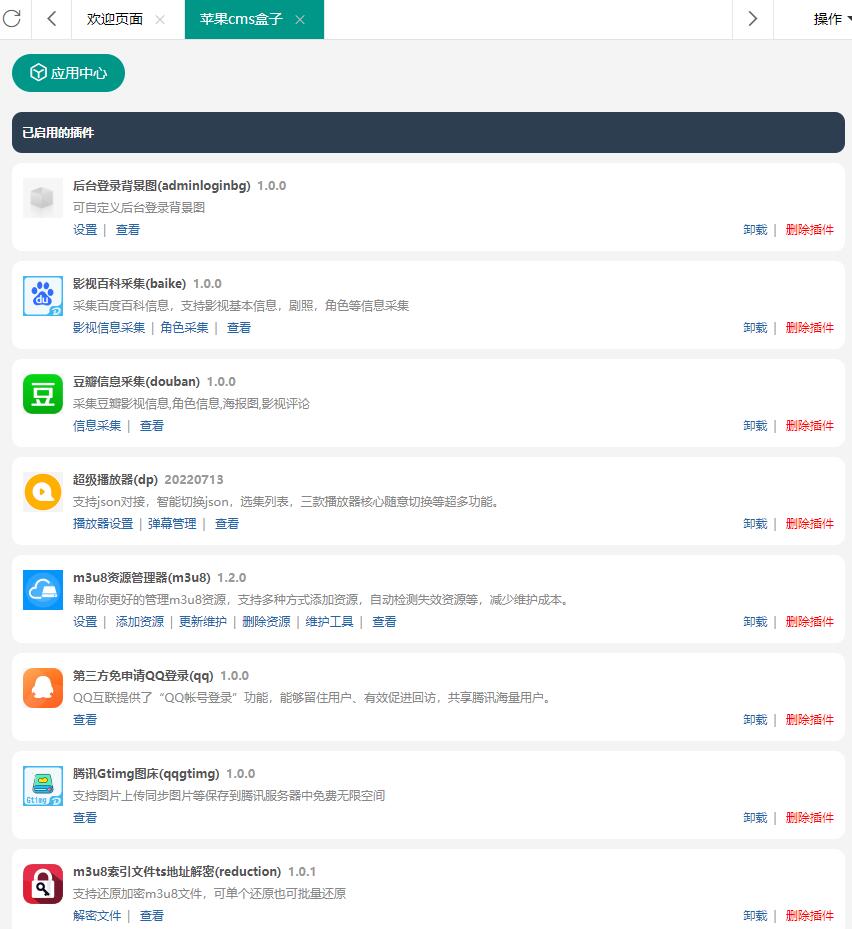The height and width of the screenshot is (929, 852).
Task: Click the yellow dp player icon
Action: tap(43, 492)
